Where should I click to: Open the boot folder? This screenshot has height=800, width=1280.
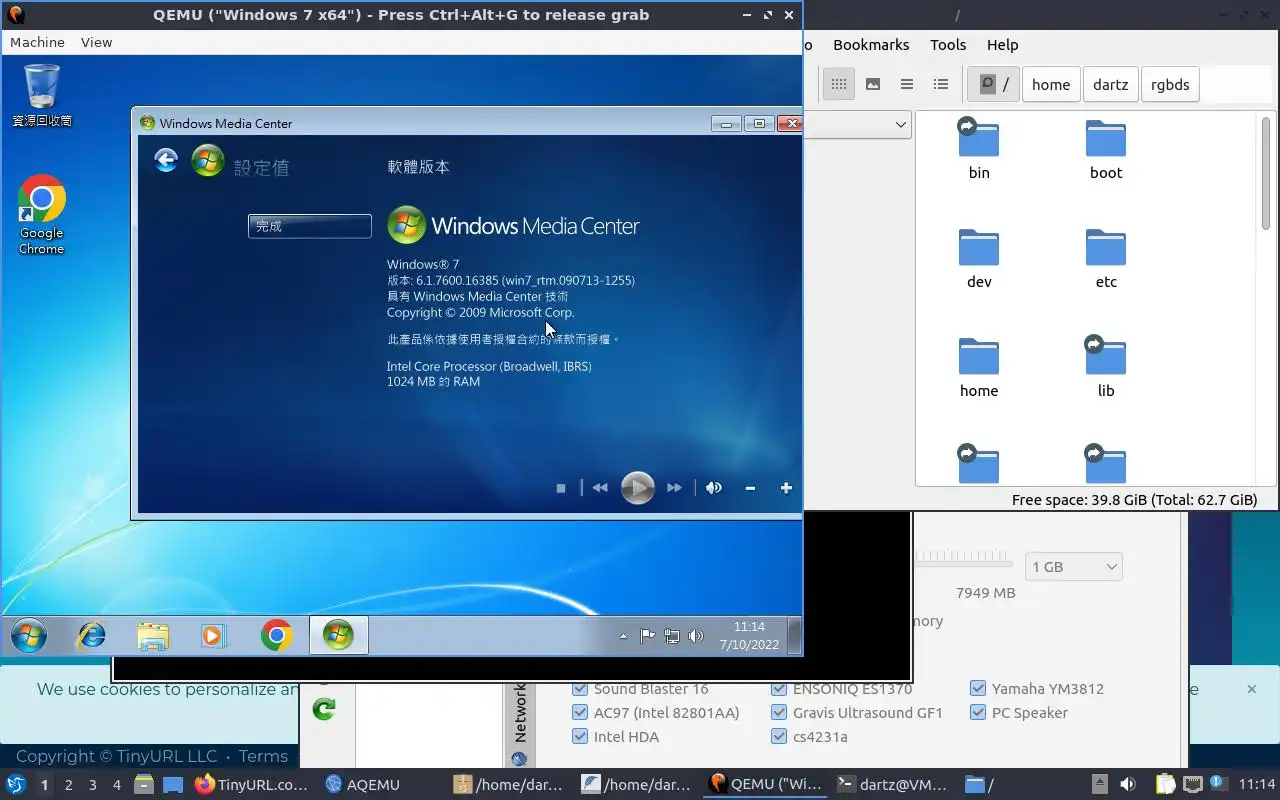(1106, 150)
